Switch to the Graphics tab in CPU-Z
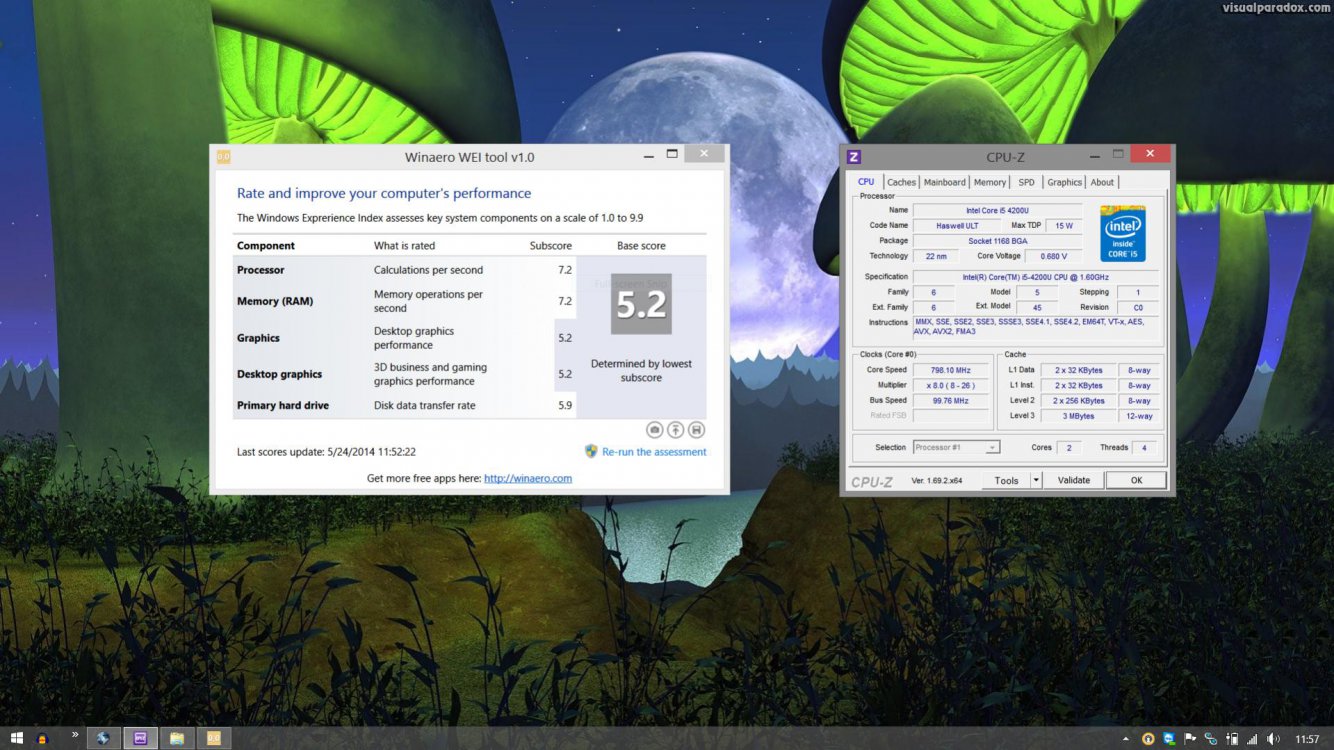This screenshot has height=750, width=1334. 1064,182
